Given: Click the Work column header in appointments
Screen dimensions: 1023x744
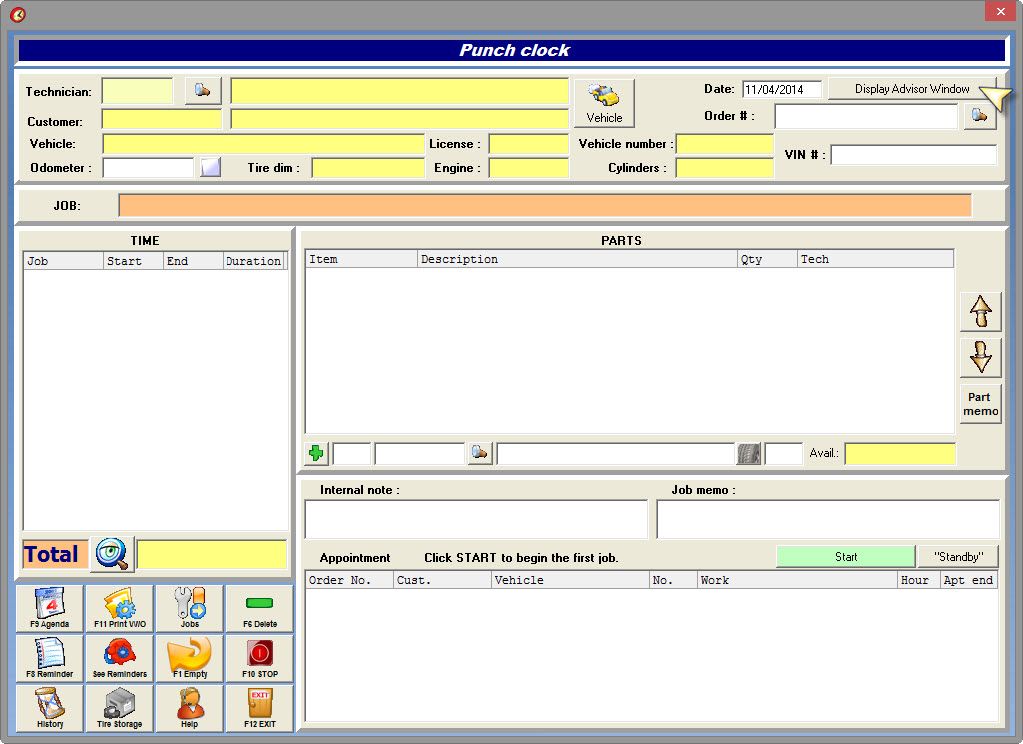Looking at the screenshot, I should tap(797, 580).
